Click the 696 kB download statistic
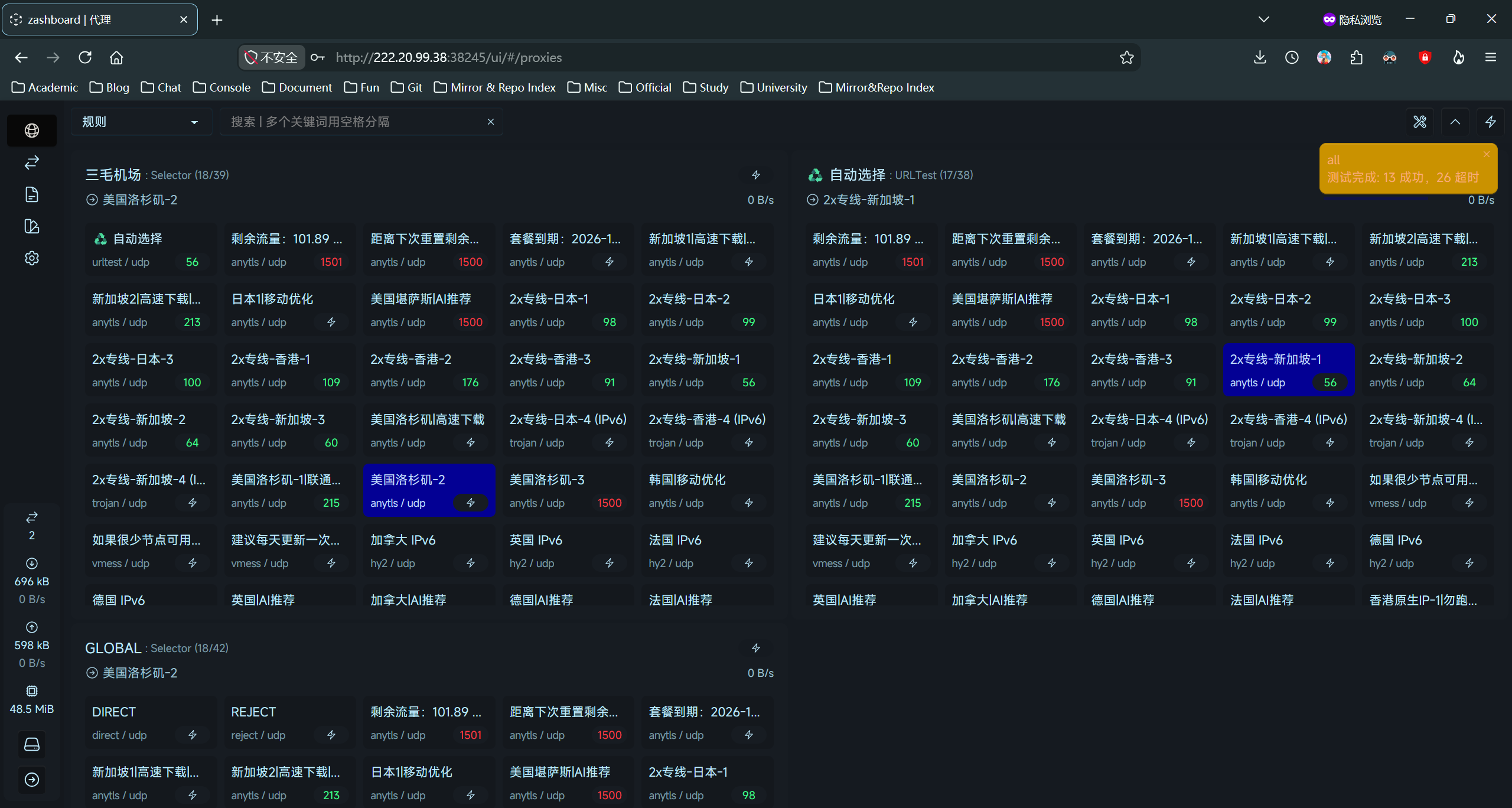 (32, 581)
